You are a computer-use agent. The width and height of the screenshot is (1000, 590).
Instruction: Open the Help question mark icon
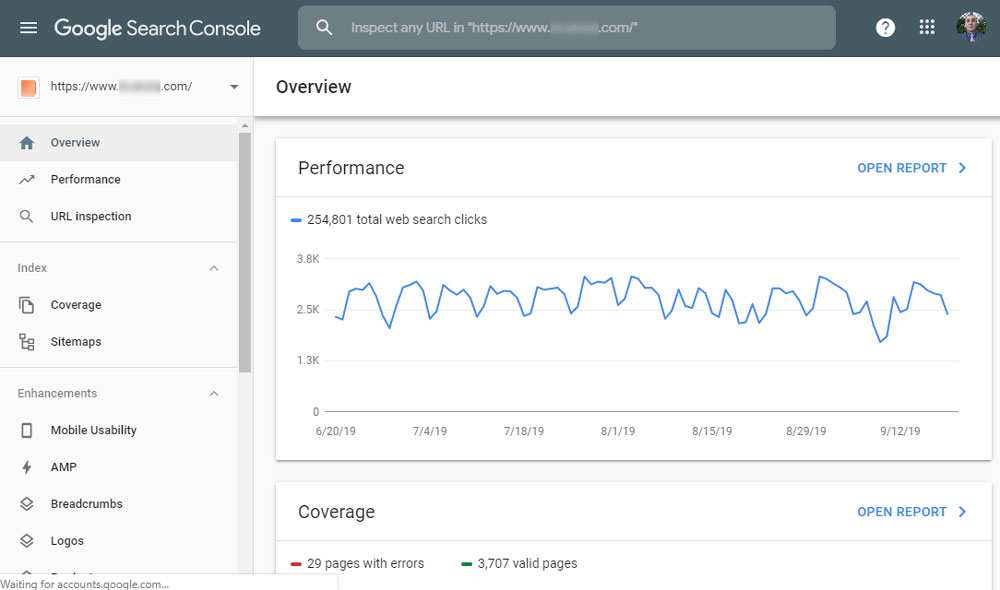[885, 27]
